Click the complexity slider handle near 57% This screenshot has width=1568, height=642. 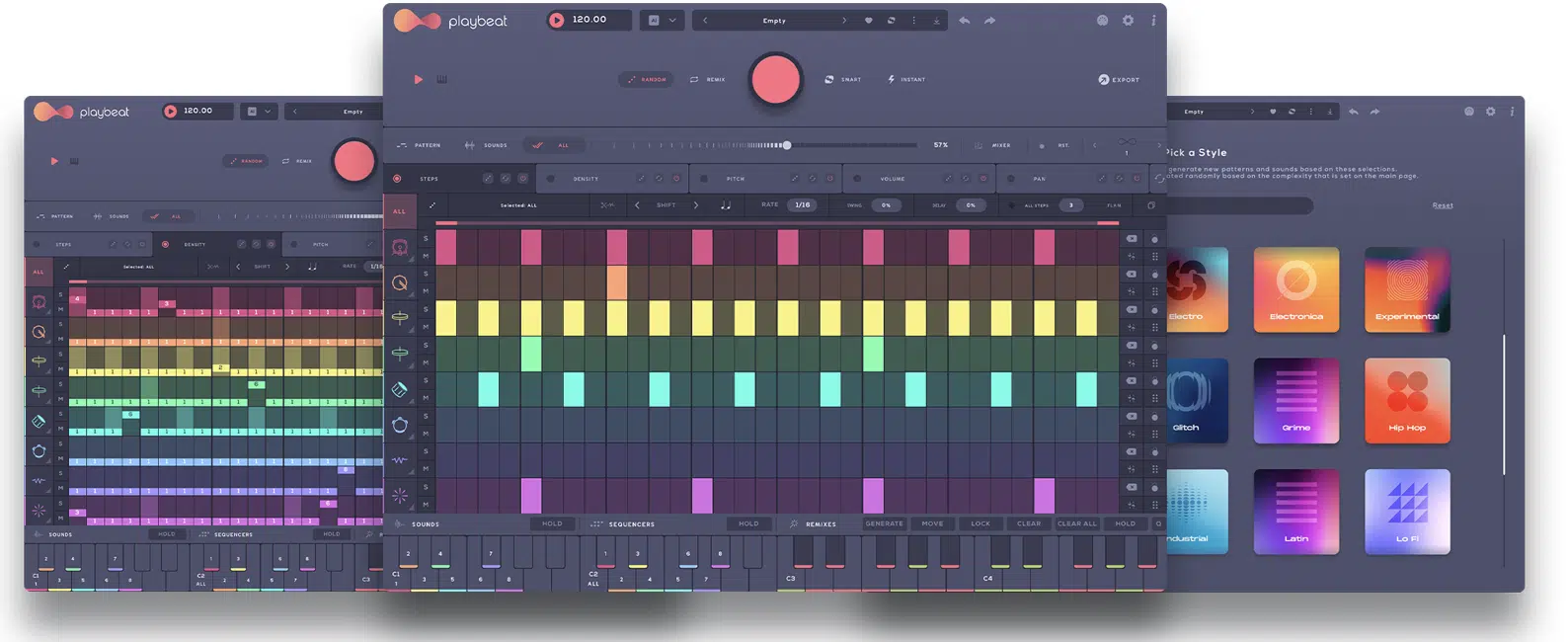[787, 145]
